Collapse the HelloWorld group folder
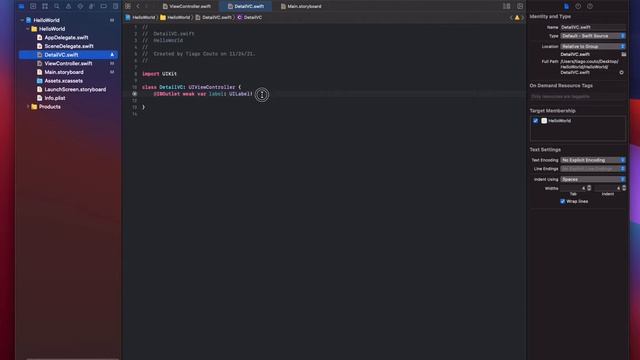The image size is (640, 360). coord(28,29)
